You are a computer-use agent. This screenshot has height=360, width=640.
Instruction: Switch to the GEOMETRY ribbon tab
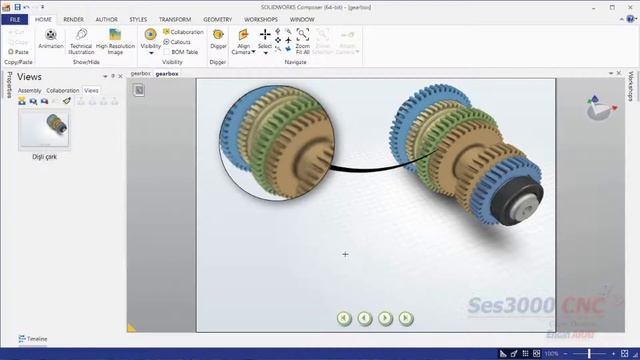click(218, 20)
